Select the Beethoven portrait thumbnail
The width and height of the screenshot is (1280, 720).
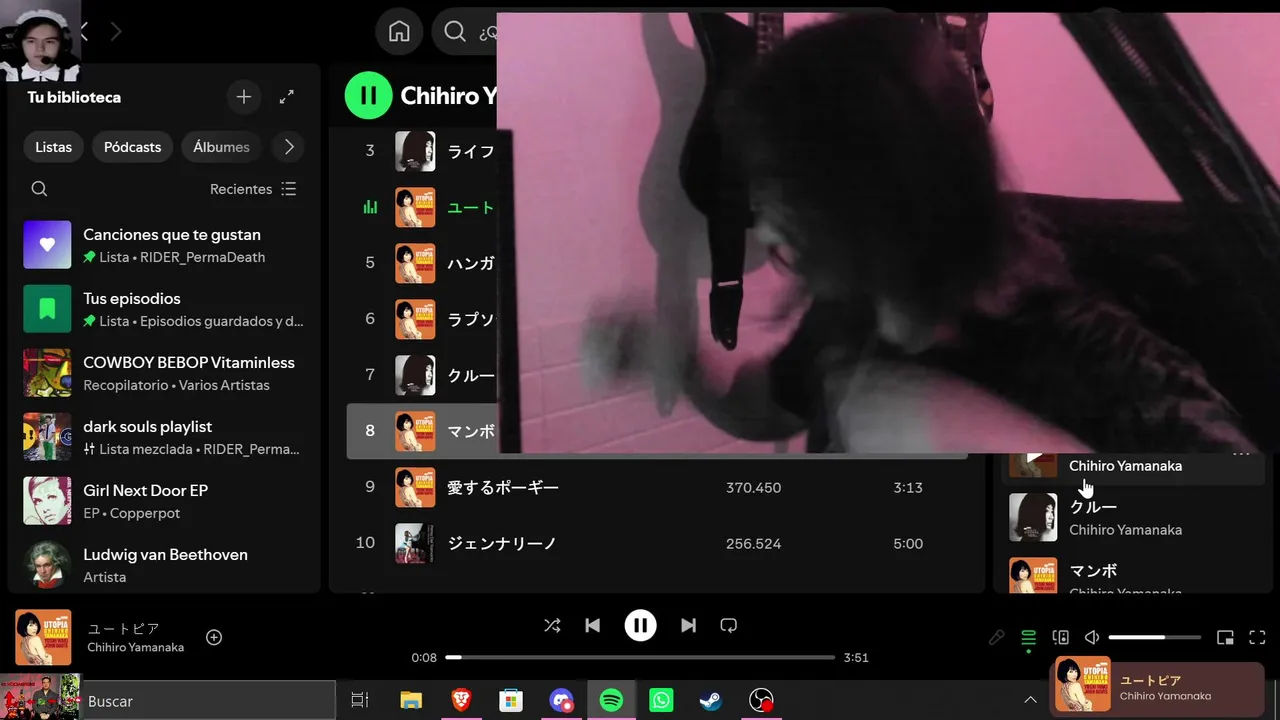47,565
